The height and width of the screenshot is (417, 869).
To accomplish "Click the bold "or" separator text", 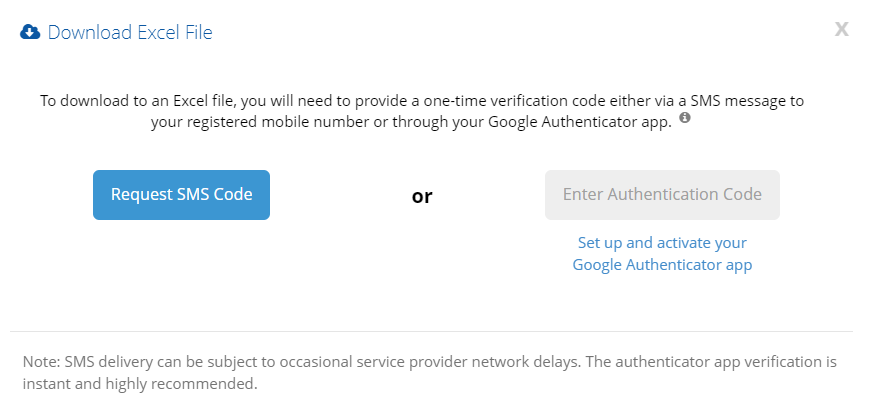I will (422, 196).
